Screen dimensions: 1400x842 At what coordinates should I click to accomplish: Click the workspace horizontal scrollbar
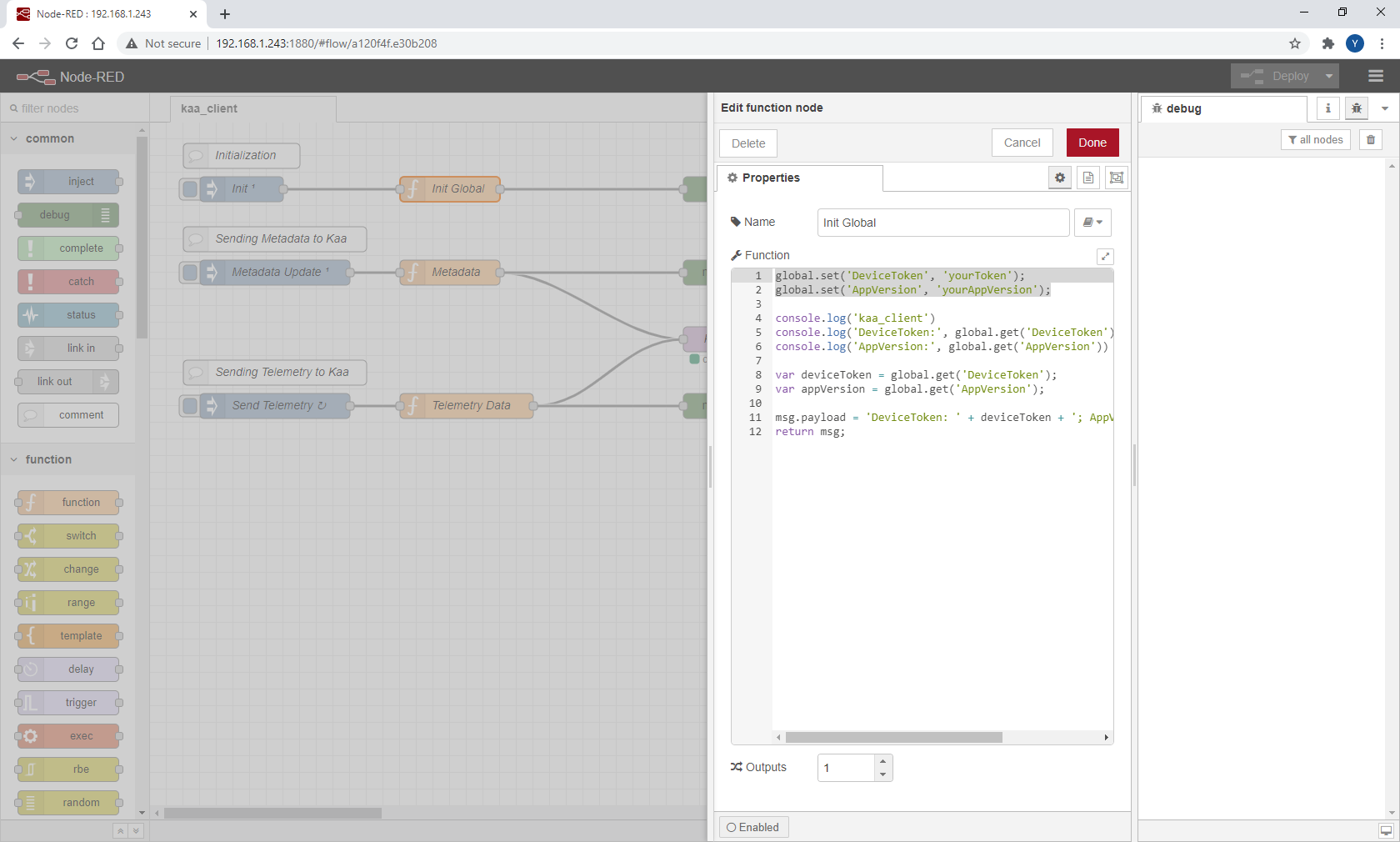coord(272,814)
